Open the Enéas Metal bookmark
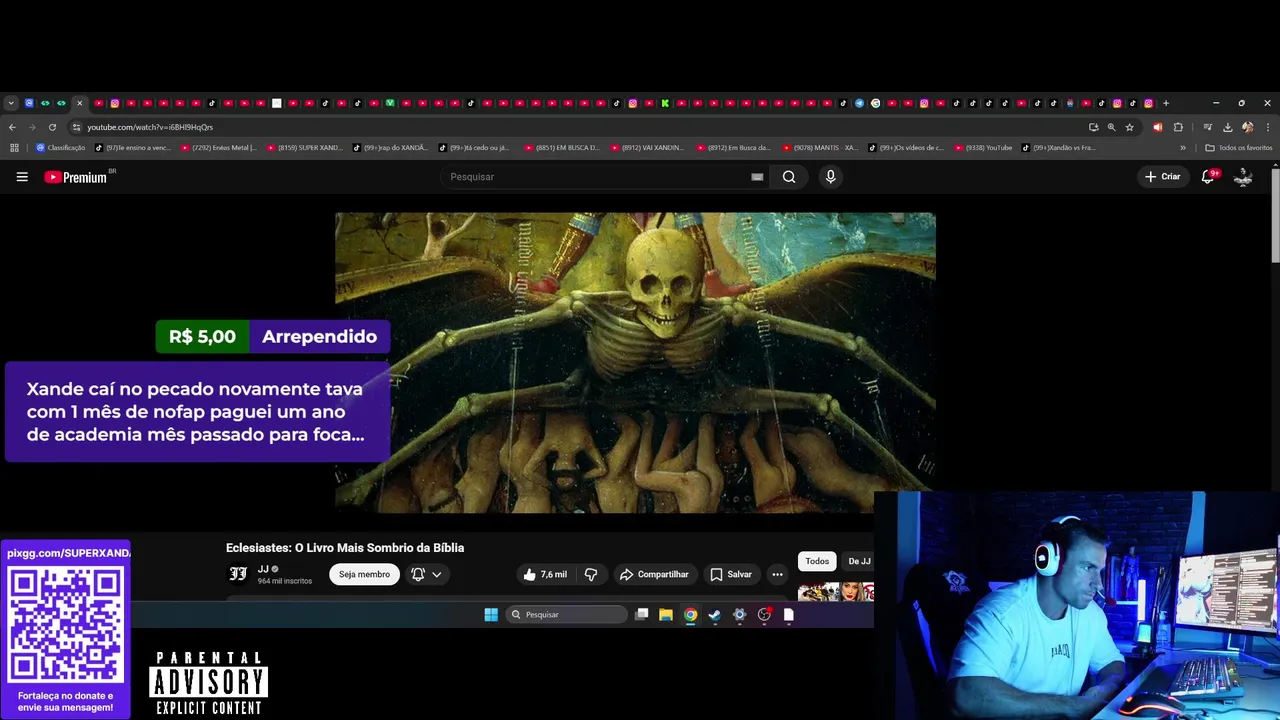 (218, 148)
